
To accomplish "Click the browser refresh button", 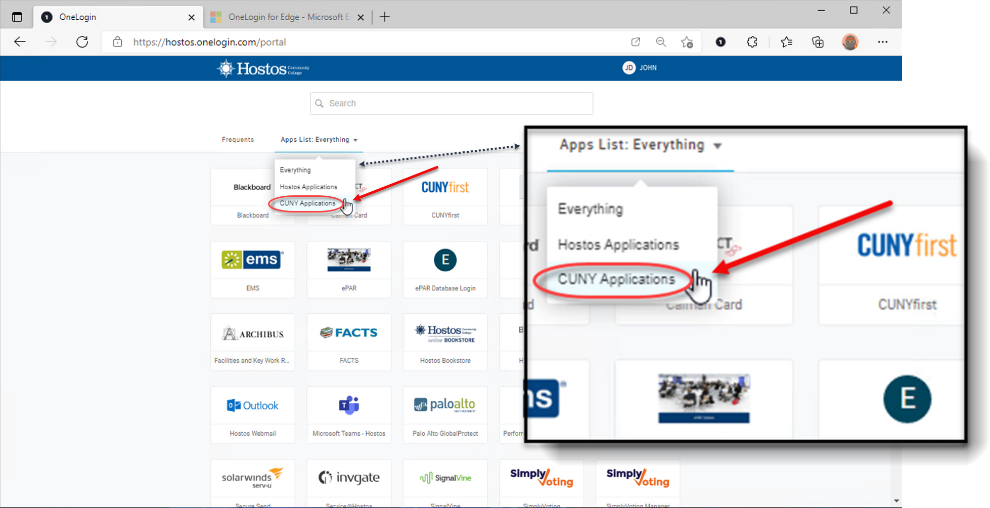I will (82, 42).
